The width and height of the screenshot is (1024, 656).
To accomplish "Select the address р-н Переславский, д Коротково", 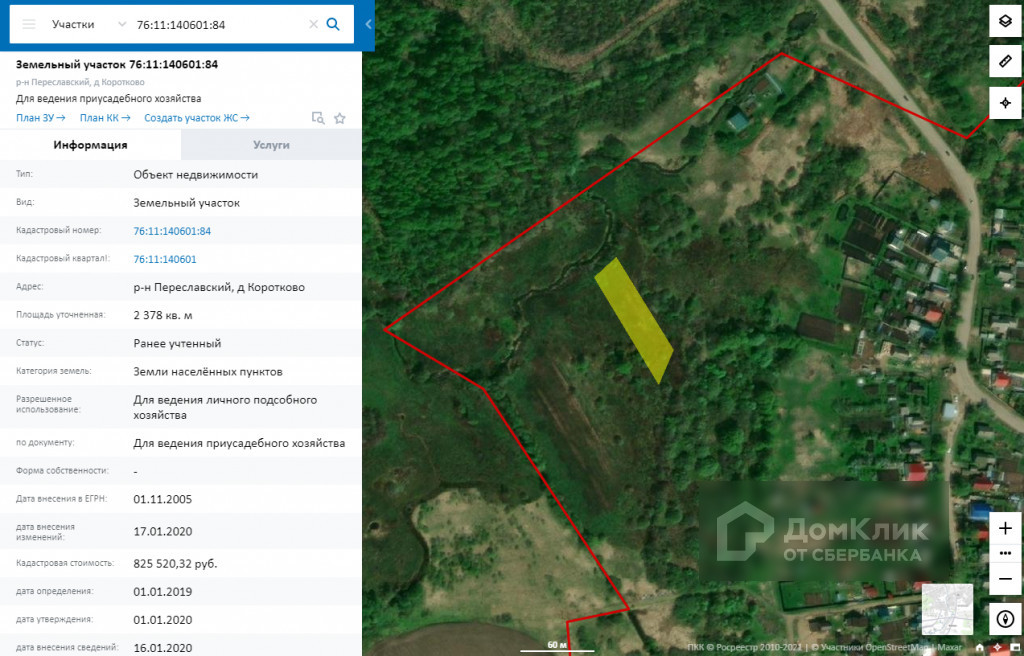I will coord(219,287).
